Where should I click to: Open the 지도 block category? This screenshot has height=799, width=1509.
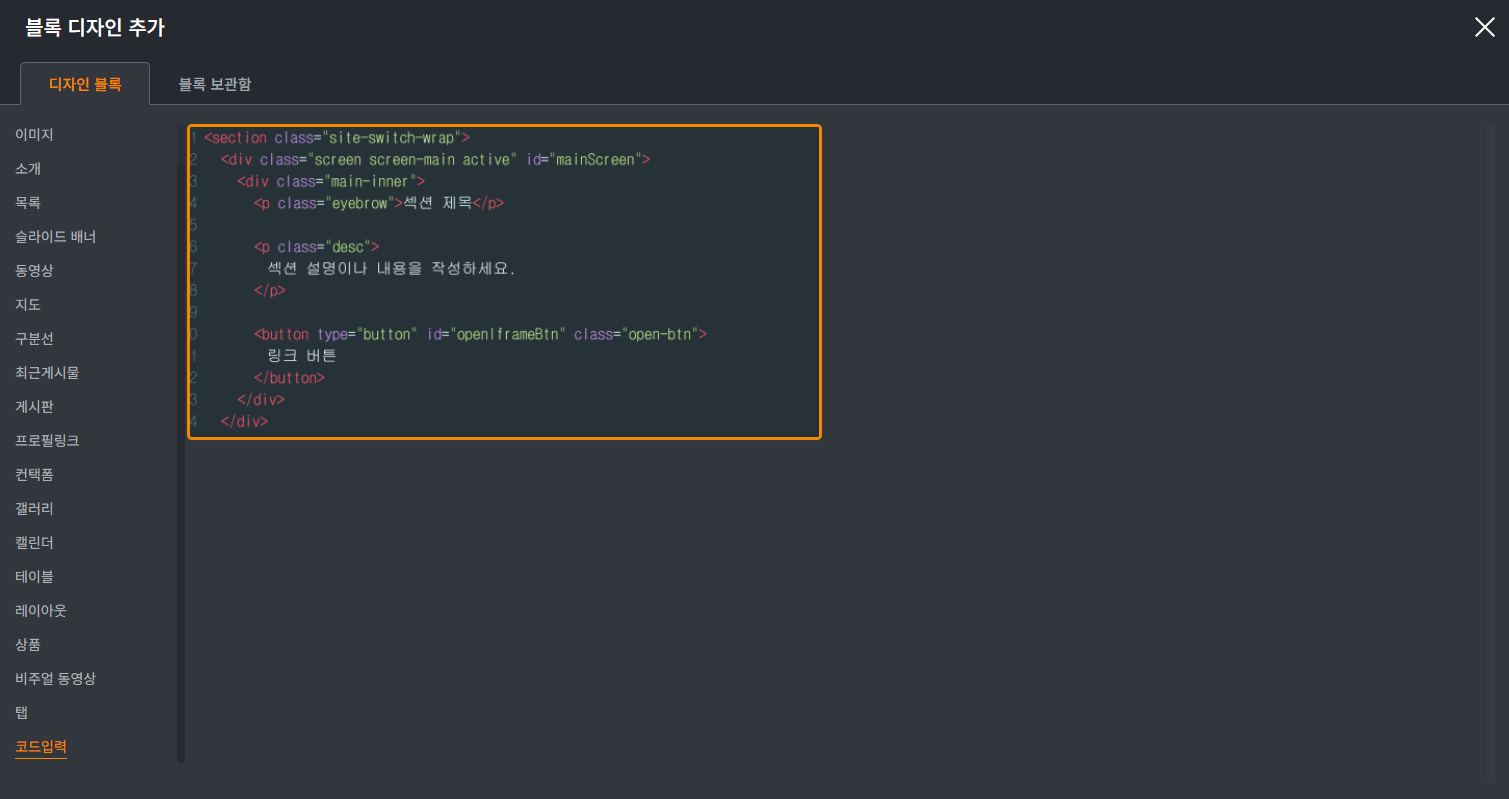28,304
